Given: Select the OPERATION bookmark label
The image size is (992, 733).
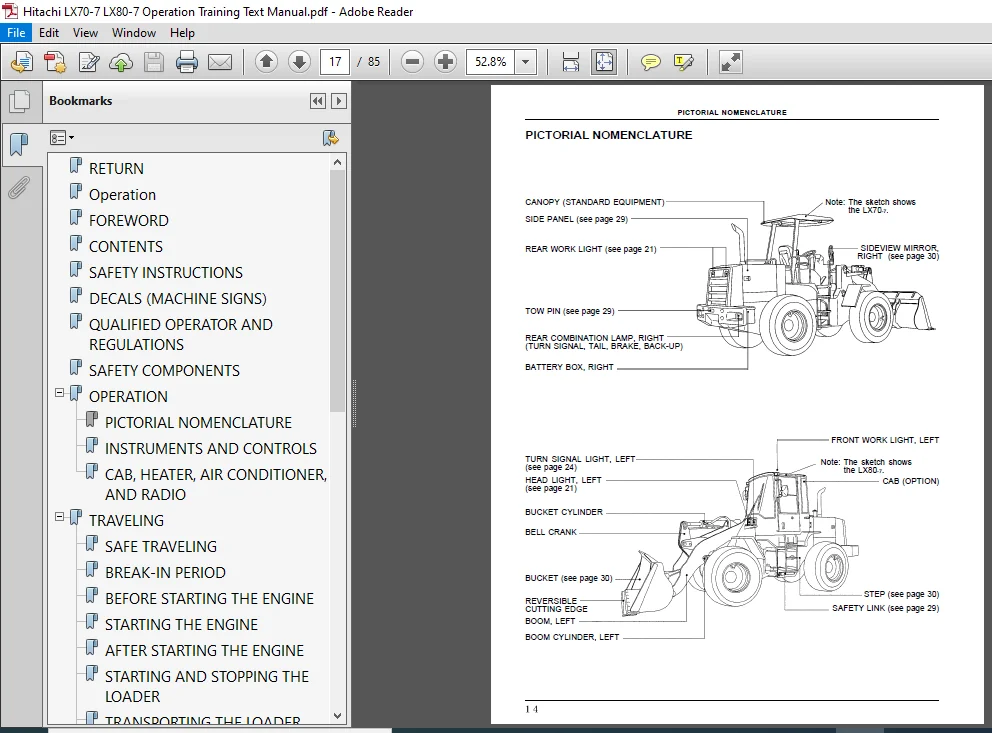Looking at the screenshot, I should coord(128,397).
